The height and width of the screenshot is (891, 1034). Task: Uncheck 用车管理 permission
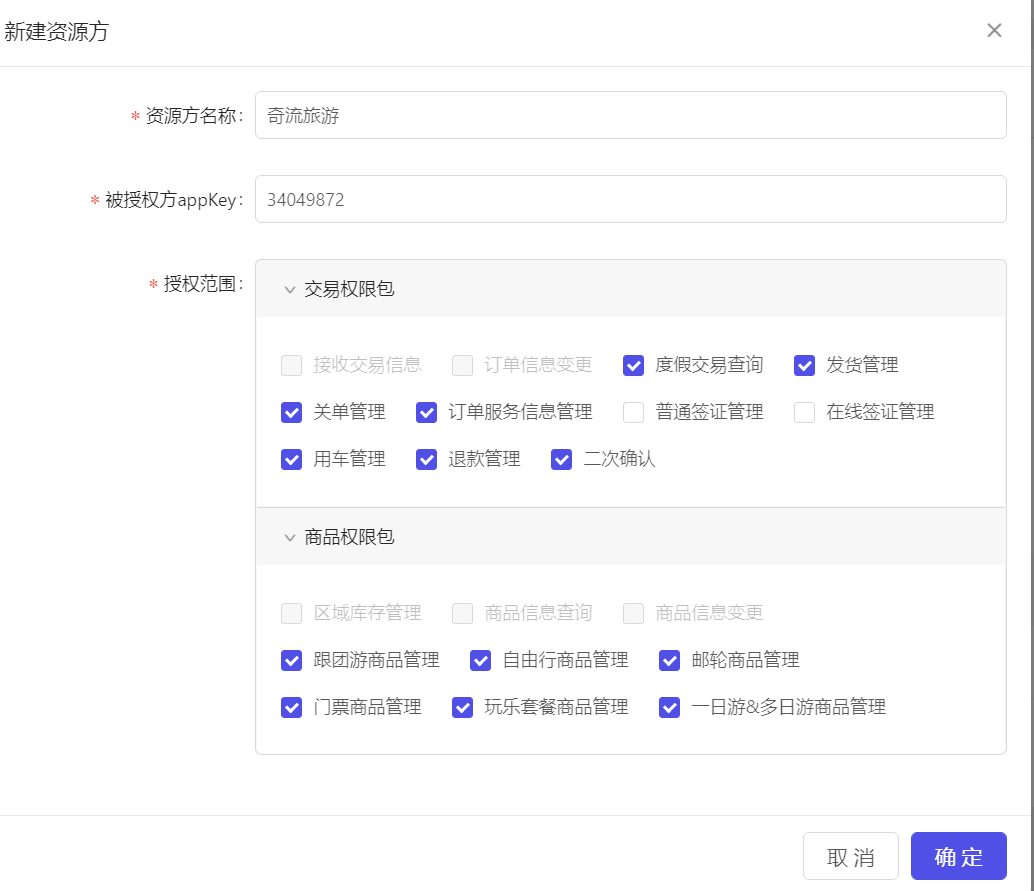point(292,459)
